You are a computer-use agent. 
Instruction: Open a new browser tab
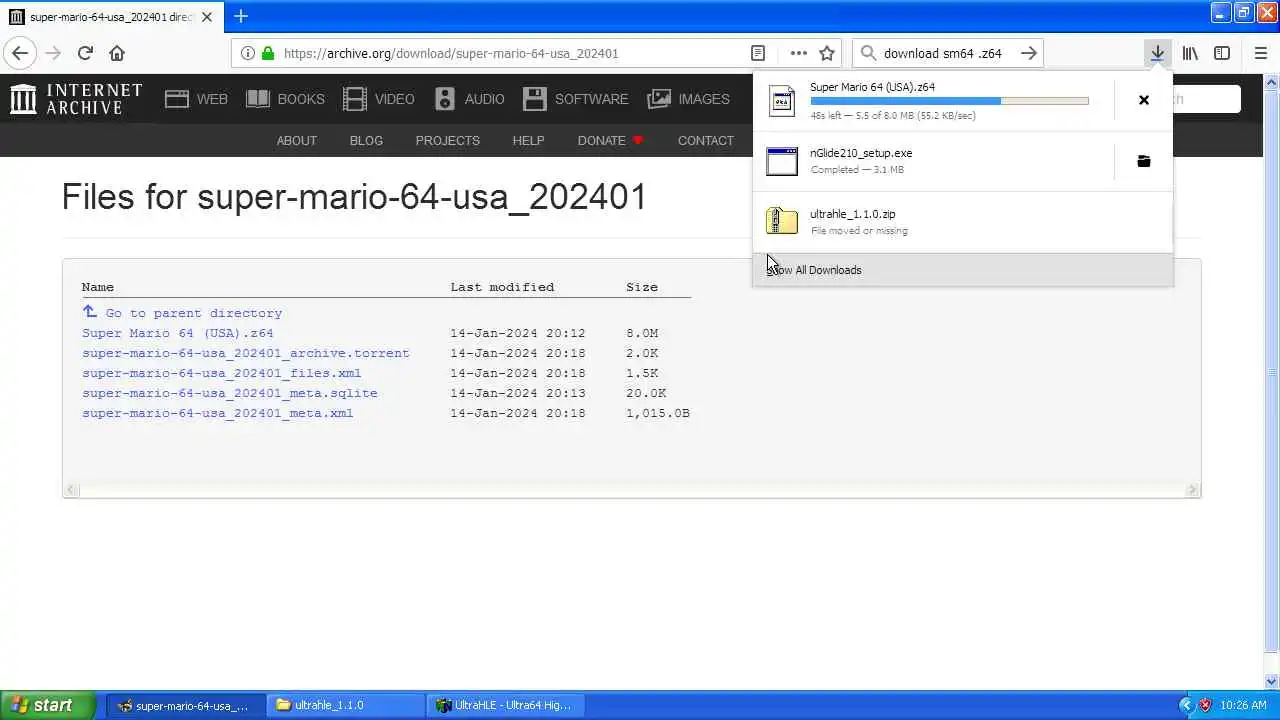(241, 16)
